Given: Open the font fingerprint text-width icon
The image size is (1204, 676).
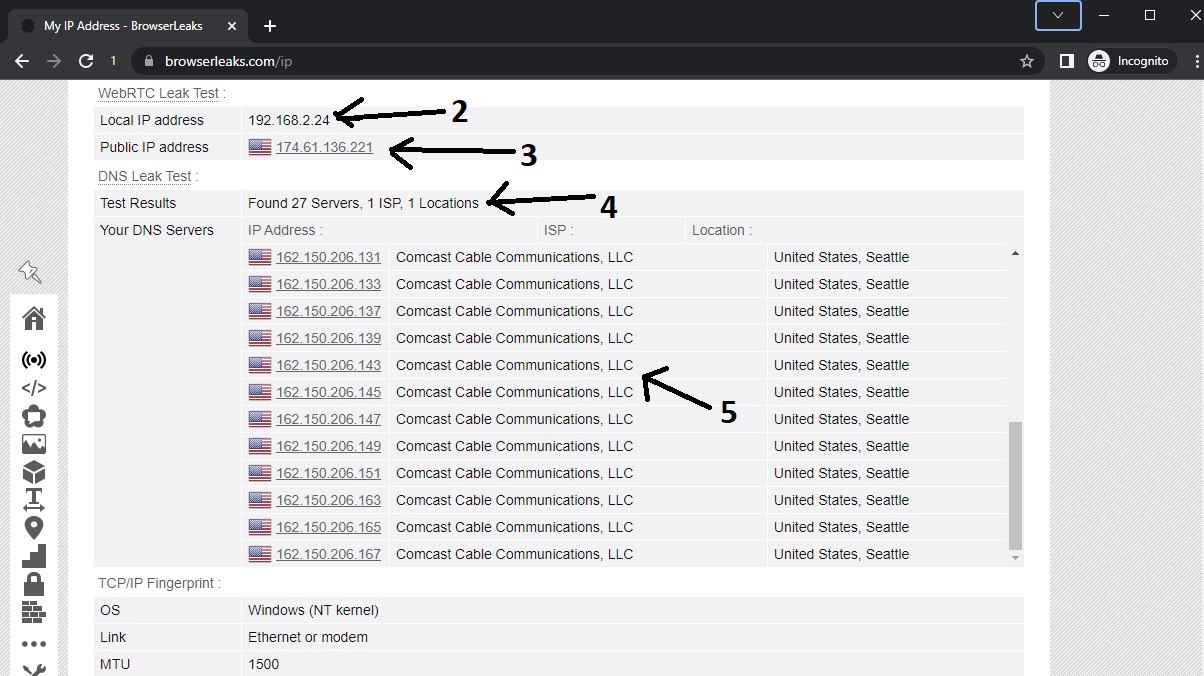Looking at the screenshot, I should (34, 499).
